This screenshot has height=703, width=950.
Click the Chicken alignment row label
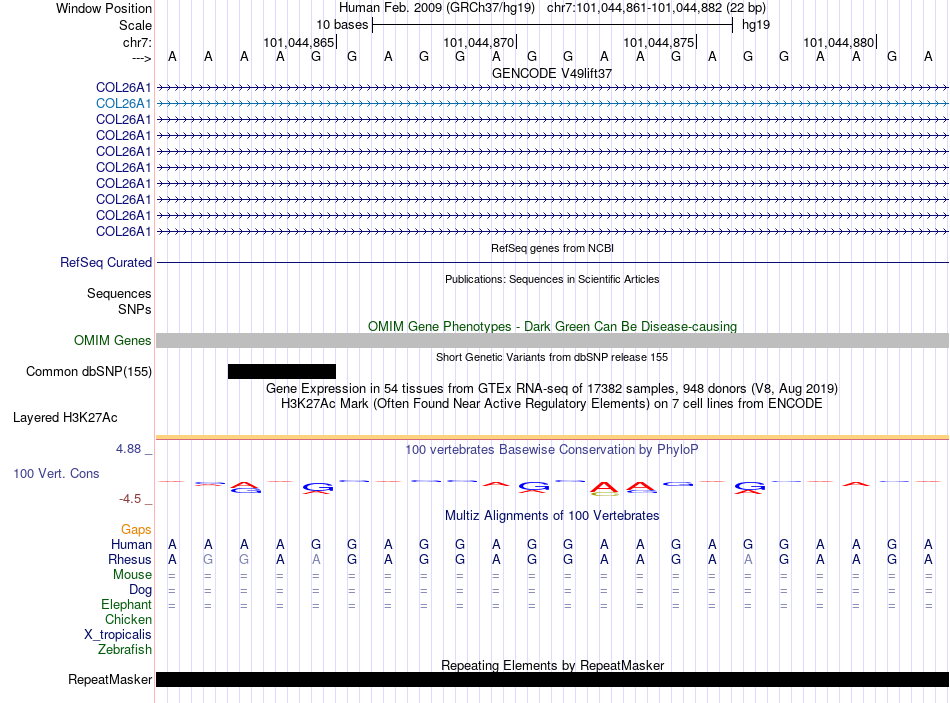128,619
